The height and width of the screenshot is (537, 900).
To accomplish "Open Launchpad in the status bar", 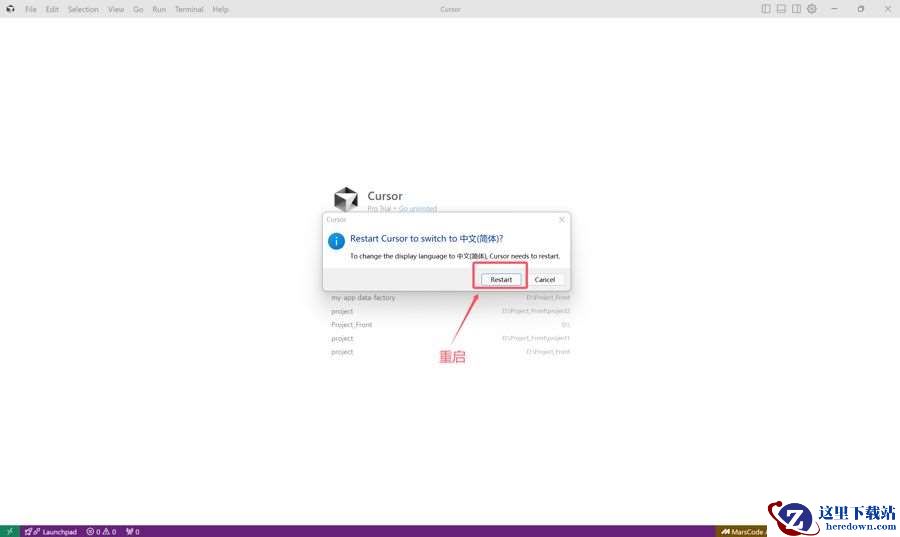I will point(51,531).
